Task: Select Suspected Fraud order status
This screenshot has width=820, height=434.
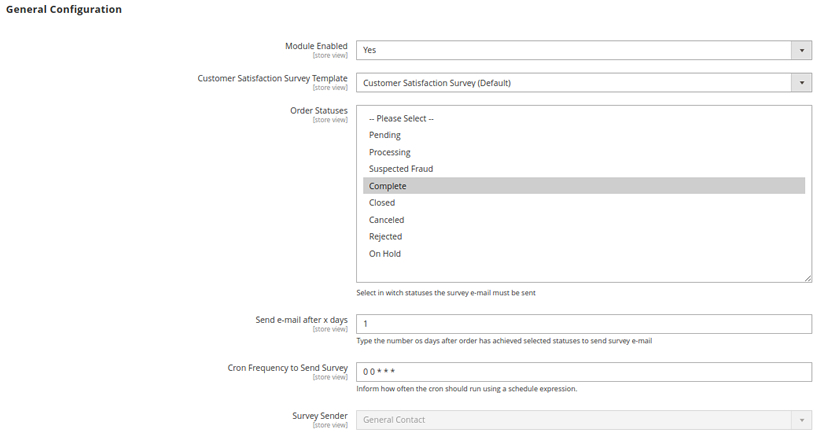Action: (x=584, y=169)
